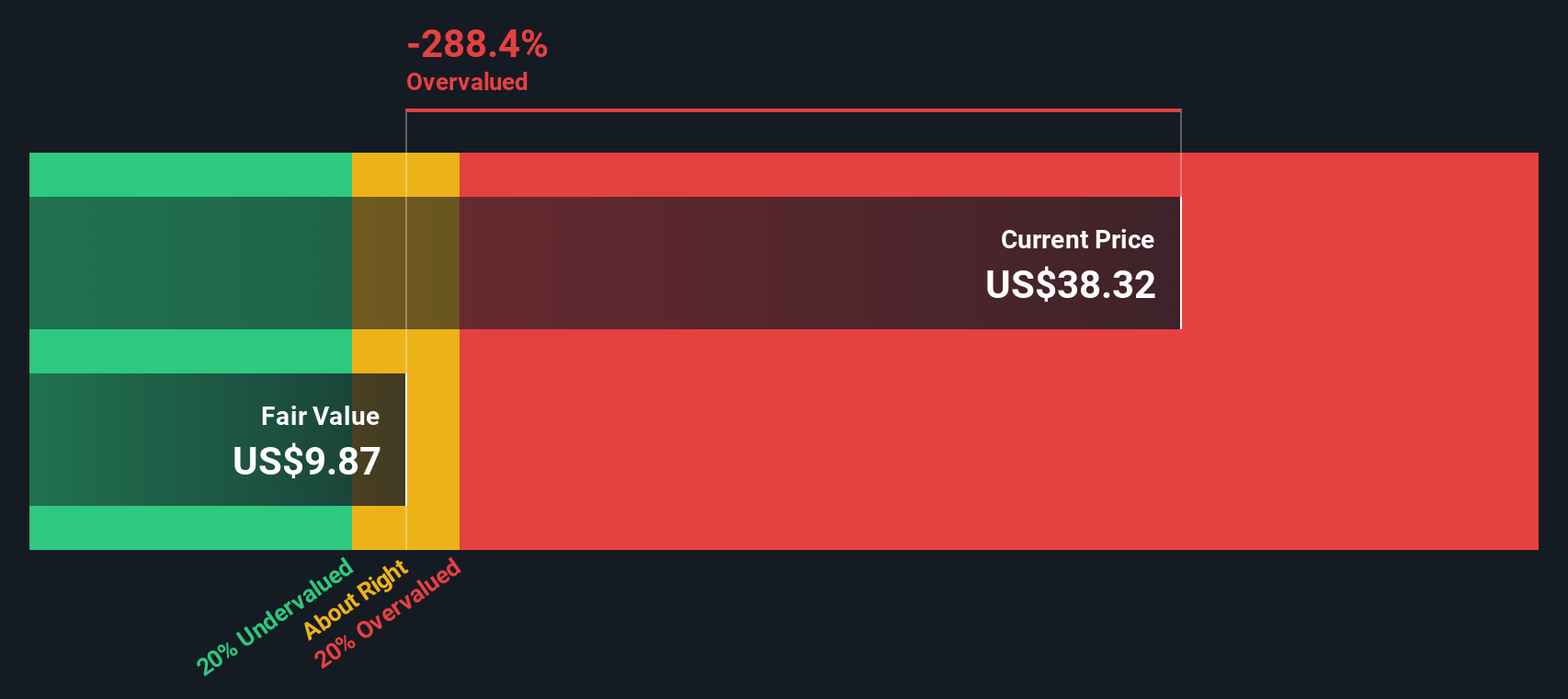Image resolution: width=1568 pixels, height=699 pixels.
Task: Click the Fair Value label
Action: (x=320, y=417)
